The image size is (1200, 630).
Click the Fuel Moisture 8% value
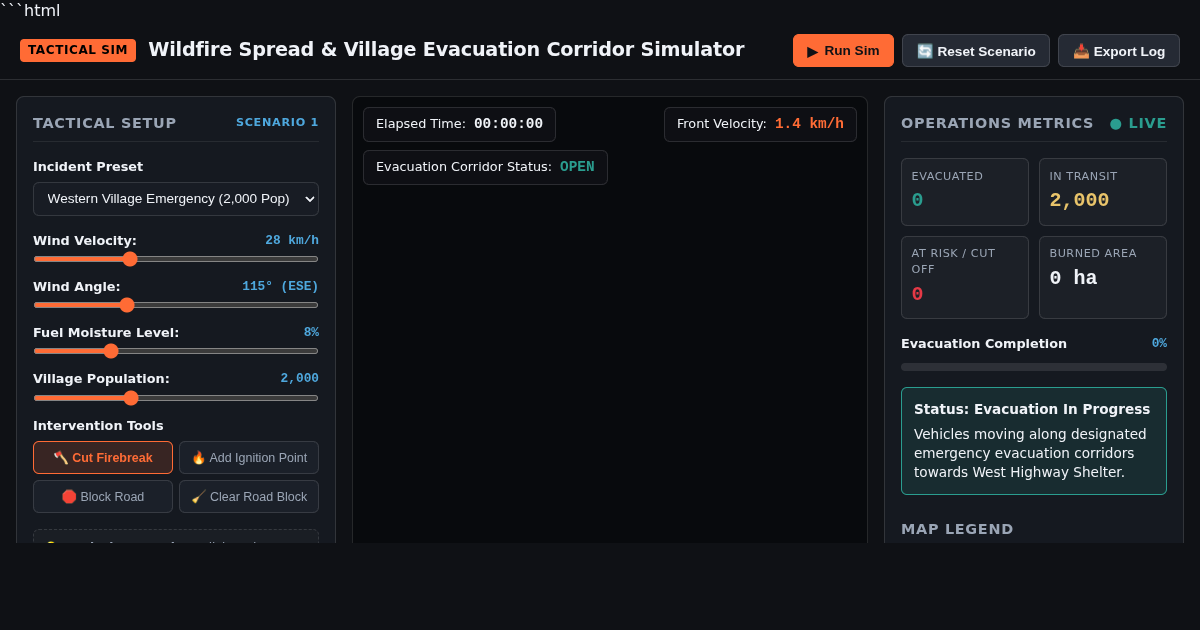point(311,333)
